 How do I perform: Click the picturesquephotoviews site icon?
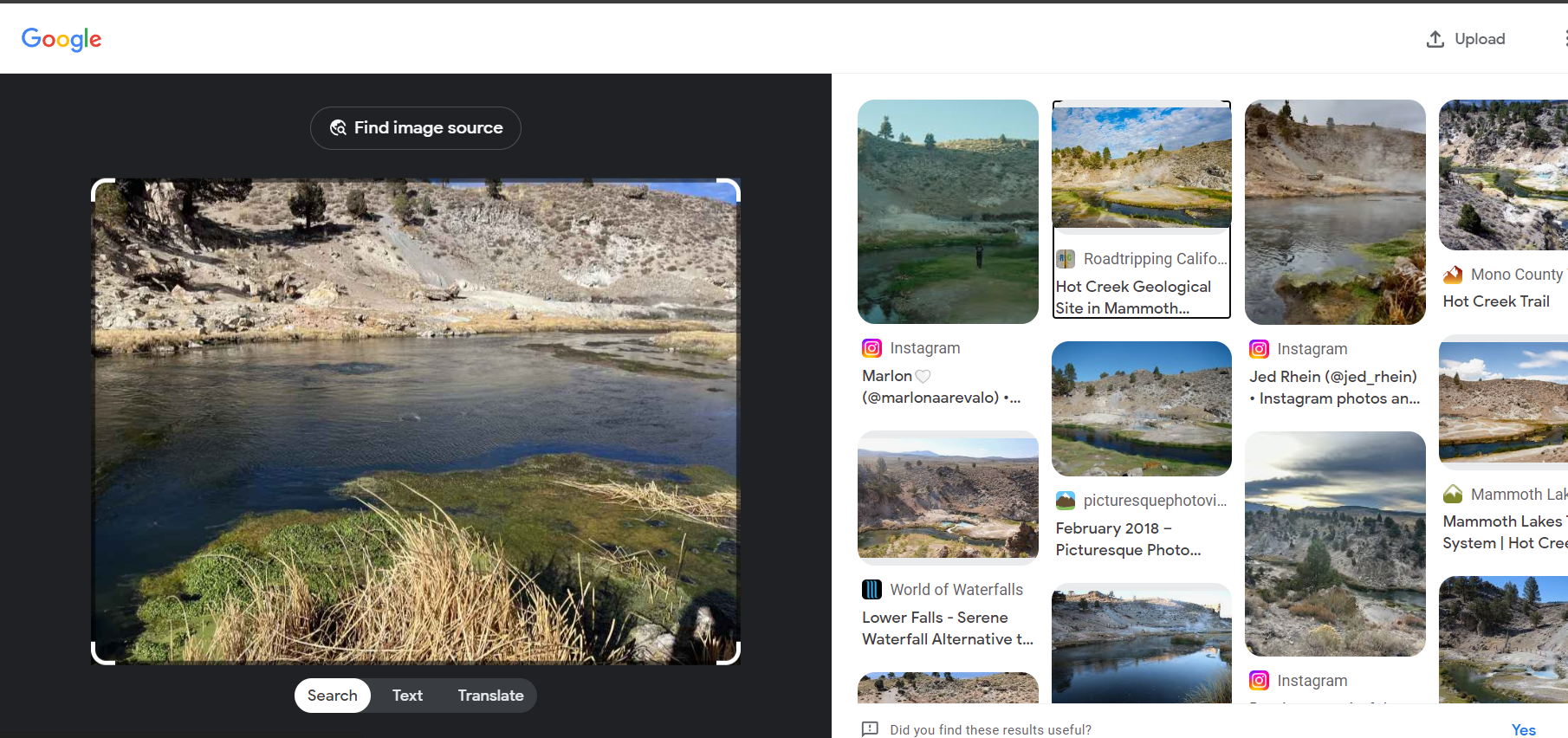(x=1066, y=501)
